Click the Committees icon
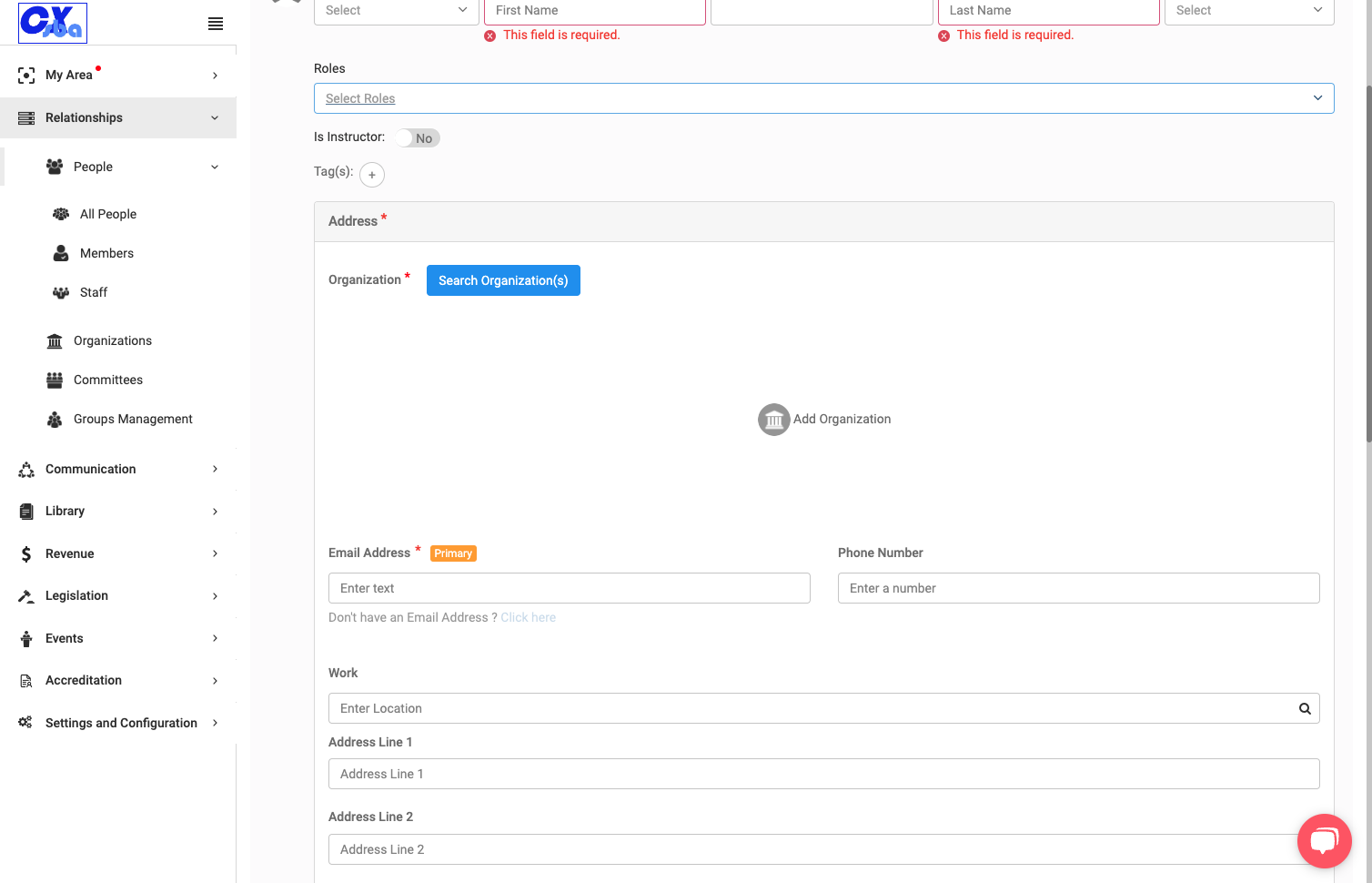 pos(55,381)
